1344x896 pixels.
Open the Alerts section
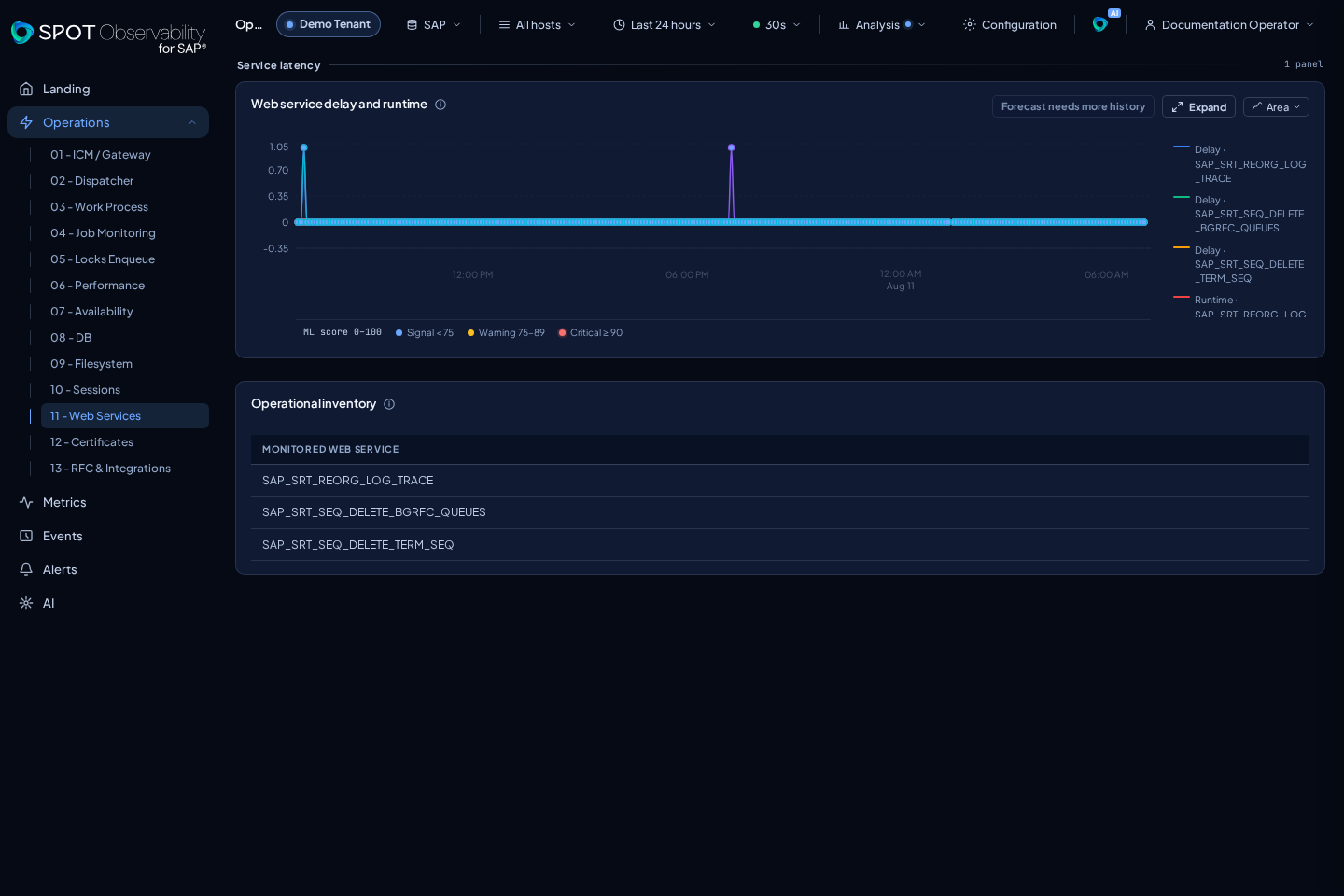click(x=108, y=569)
